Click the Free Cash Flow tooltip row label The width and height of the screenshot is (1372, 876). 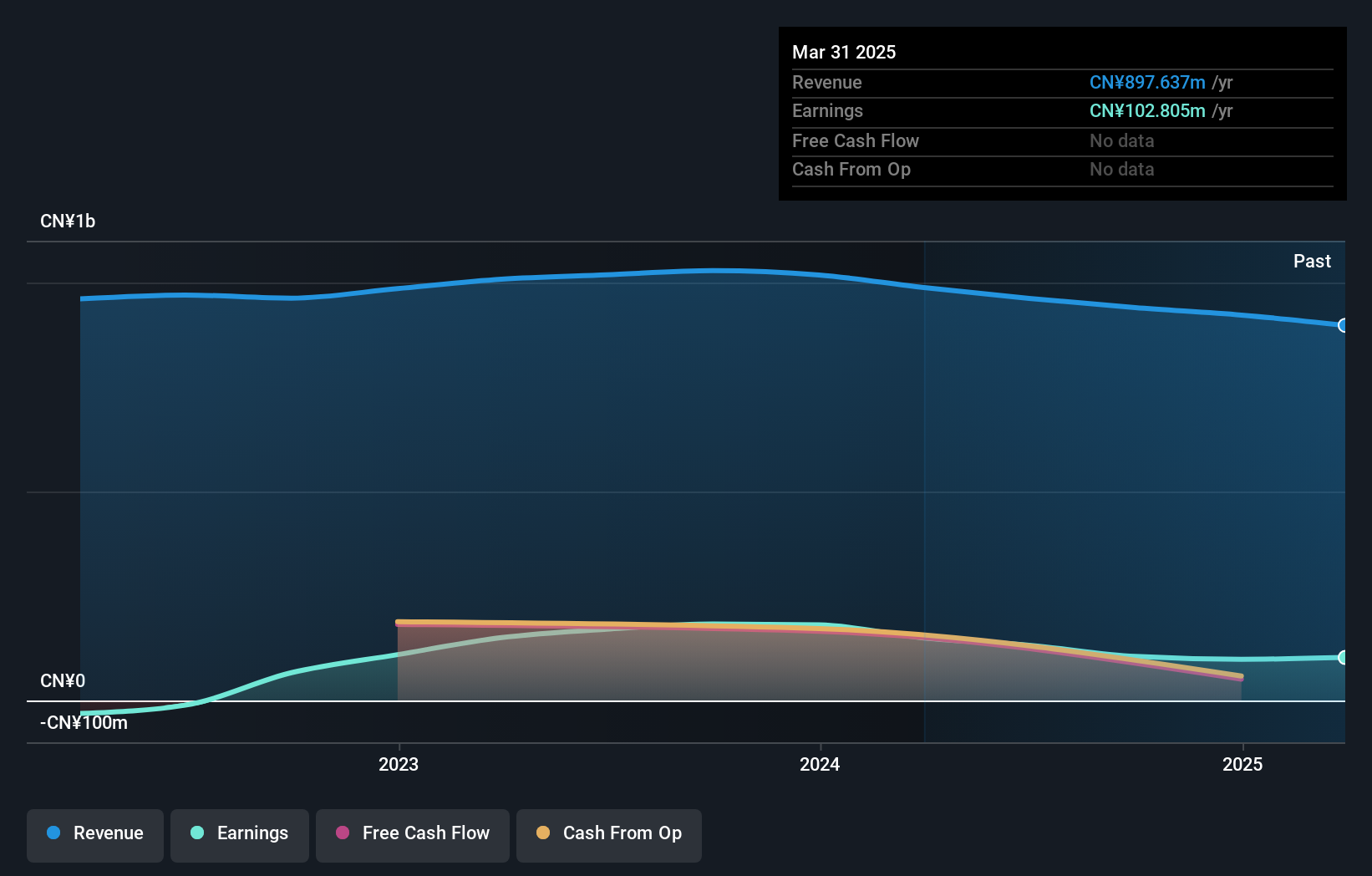856,140
